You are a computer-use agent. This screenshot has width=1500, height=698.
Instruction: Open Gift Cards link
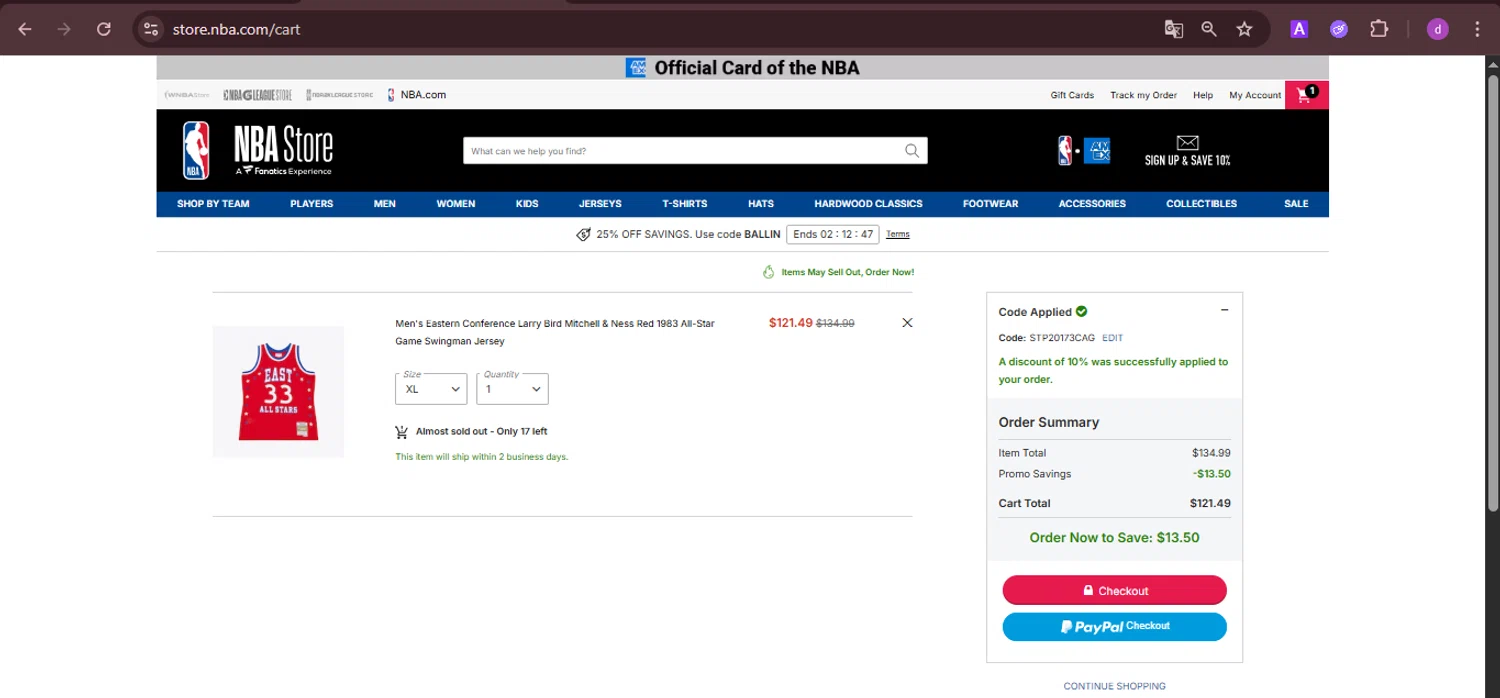pyautogui.click(x=1072, y=95)
